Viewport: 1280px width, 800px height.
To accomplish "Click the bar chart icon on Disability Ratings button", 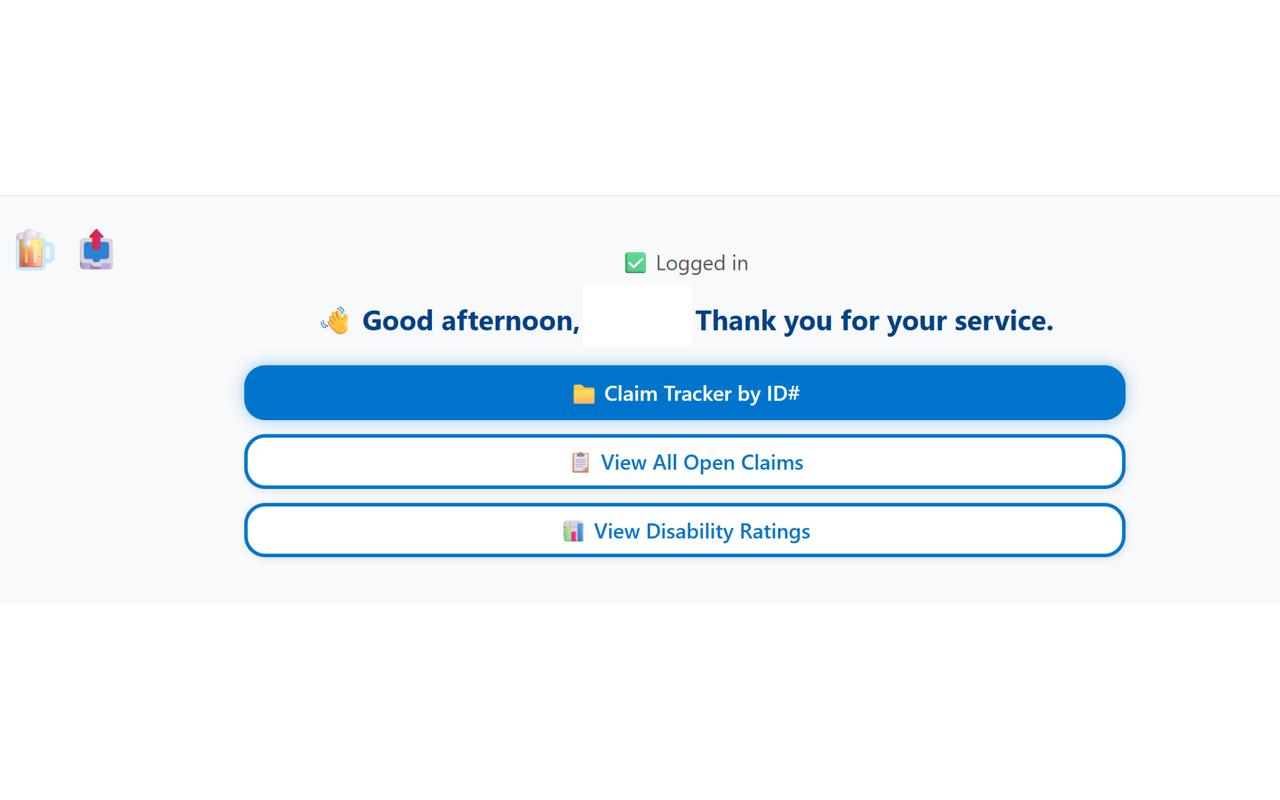I will 572,531.
